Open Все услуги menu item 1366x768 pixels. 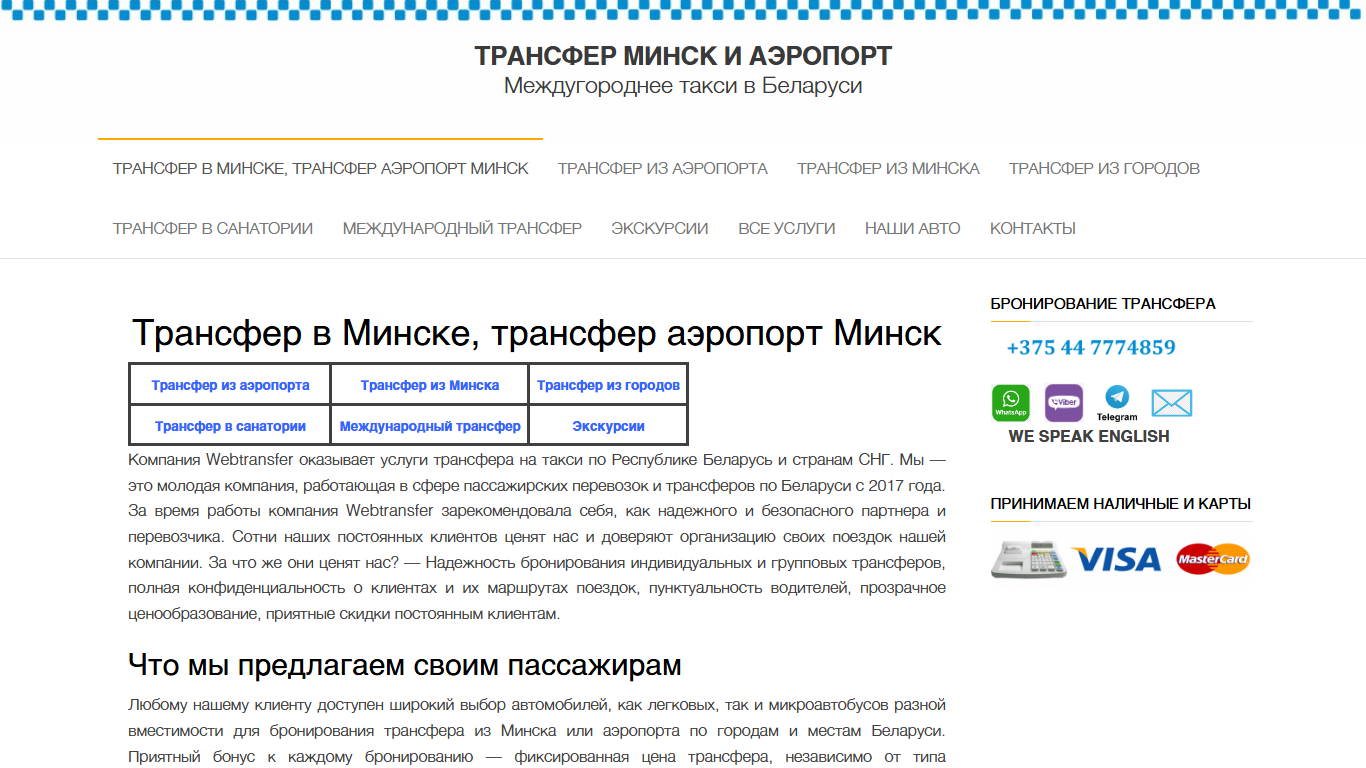tap(787, 228)
